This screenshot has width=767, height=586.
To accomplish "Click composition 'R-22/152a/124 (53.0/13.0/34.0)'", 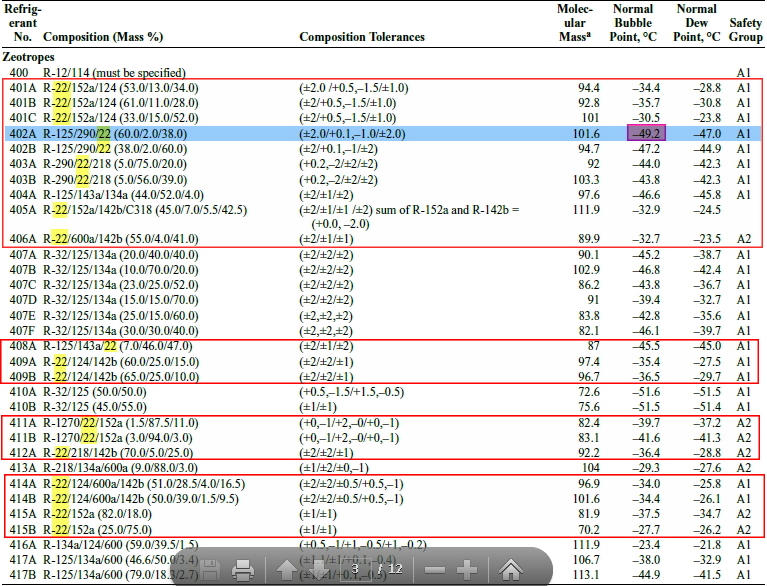I will (121, 88).
